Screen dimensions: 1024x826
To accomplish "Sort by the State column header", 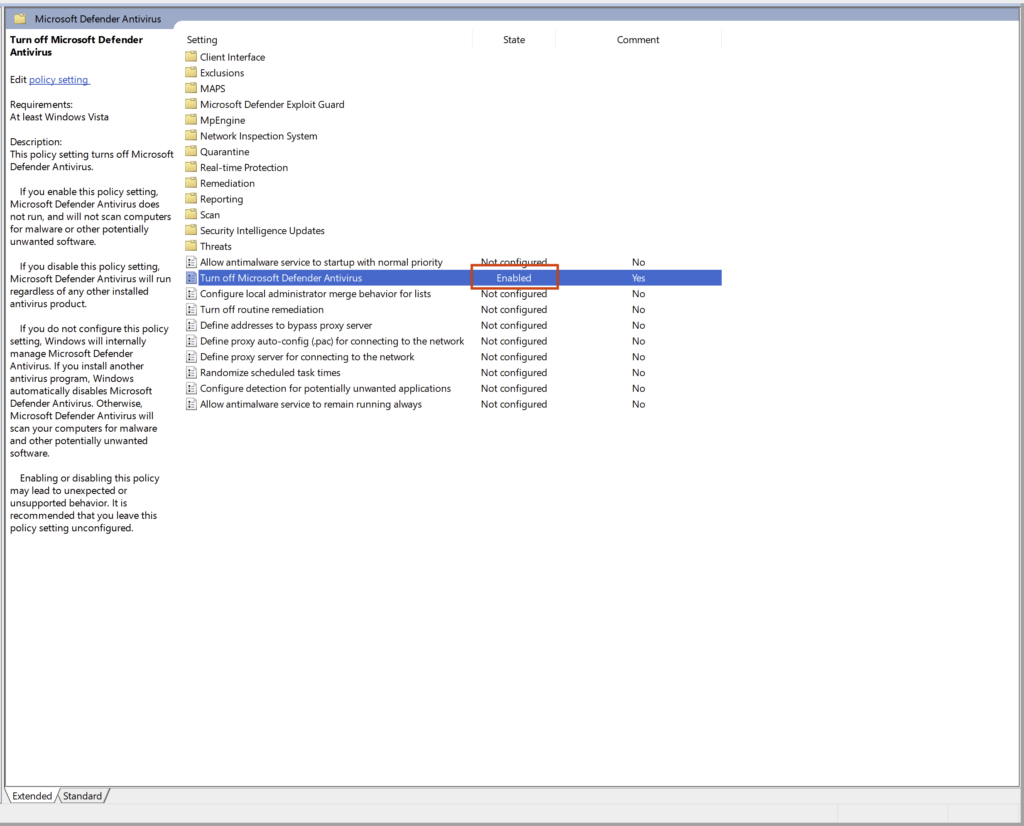I will 513,40.
